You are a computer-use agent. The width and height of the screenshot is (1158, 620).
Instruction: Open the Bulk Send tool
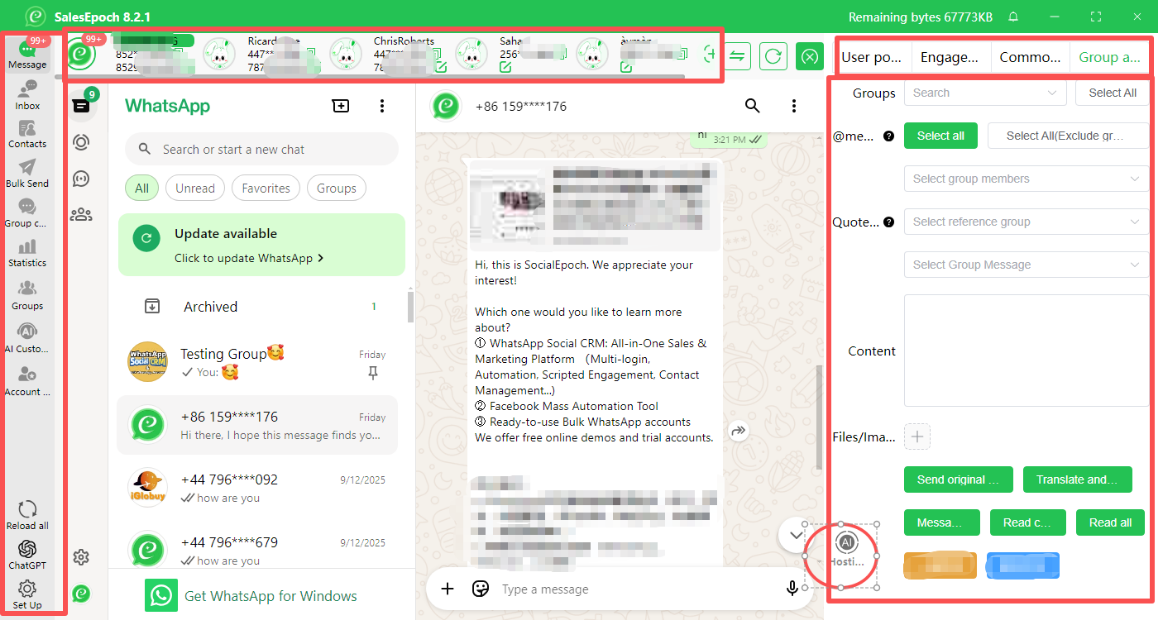[x=27, y=173]
